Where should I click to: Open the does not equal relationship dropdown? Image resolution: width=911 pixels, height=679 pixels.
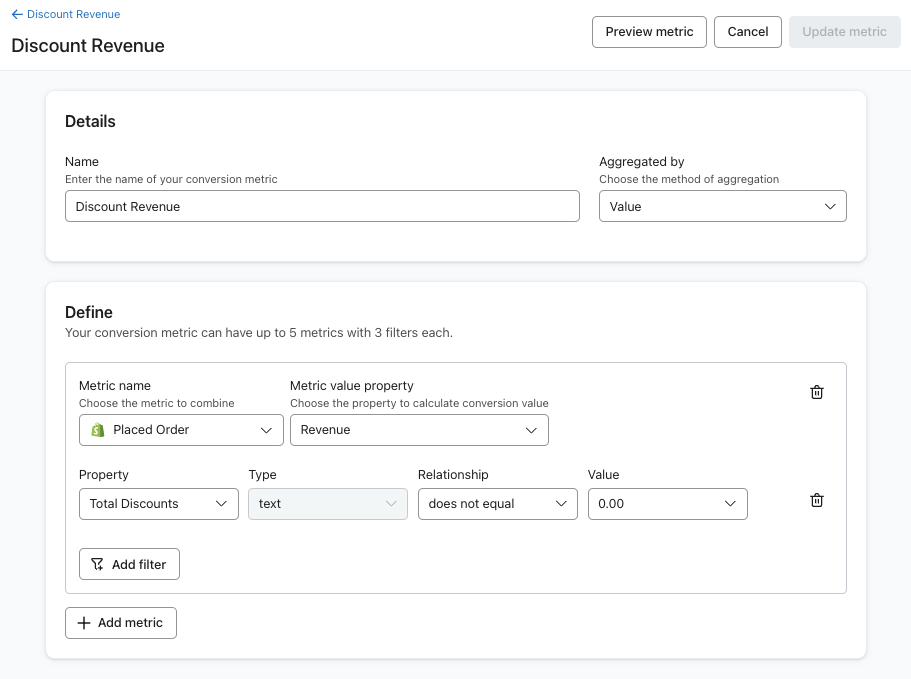pyautogui.click(x=497, y=504)
